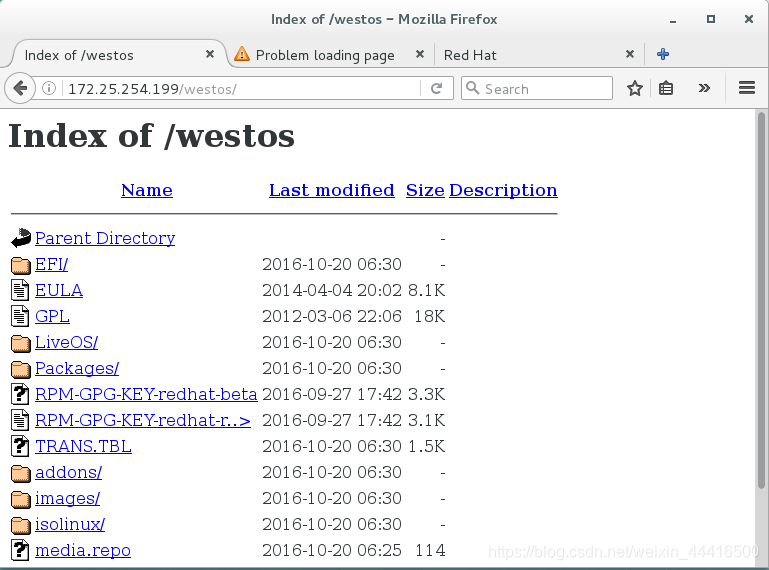Image resolution: width=769 pixels, height=570 pixels.
Task: Expand more tools overflow chevron
Action: point(704,88)
